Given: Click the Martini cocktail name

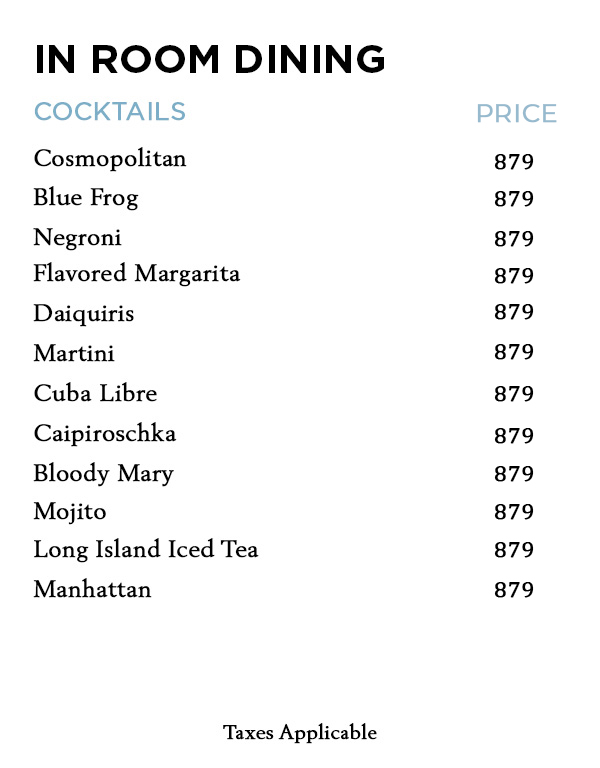Looking at the screenshot, I should (x=74, y=353).
